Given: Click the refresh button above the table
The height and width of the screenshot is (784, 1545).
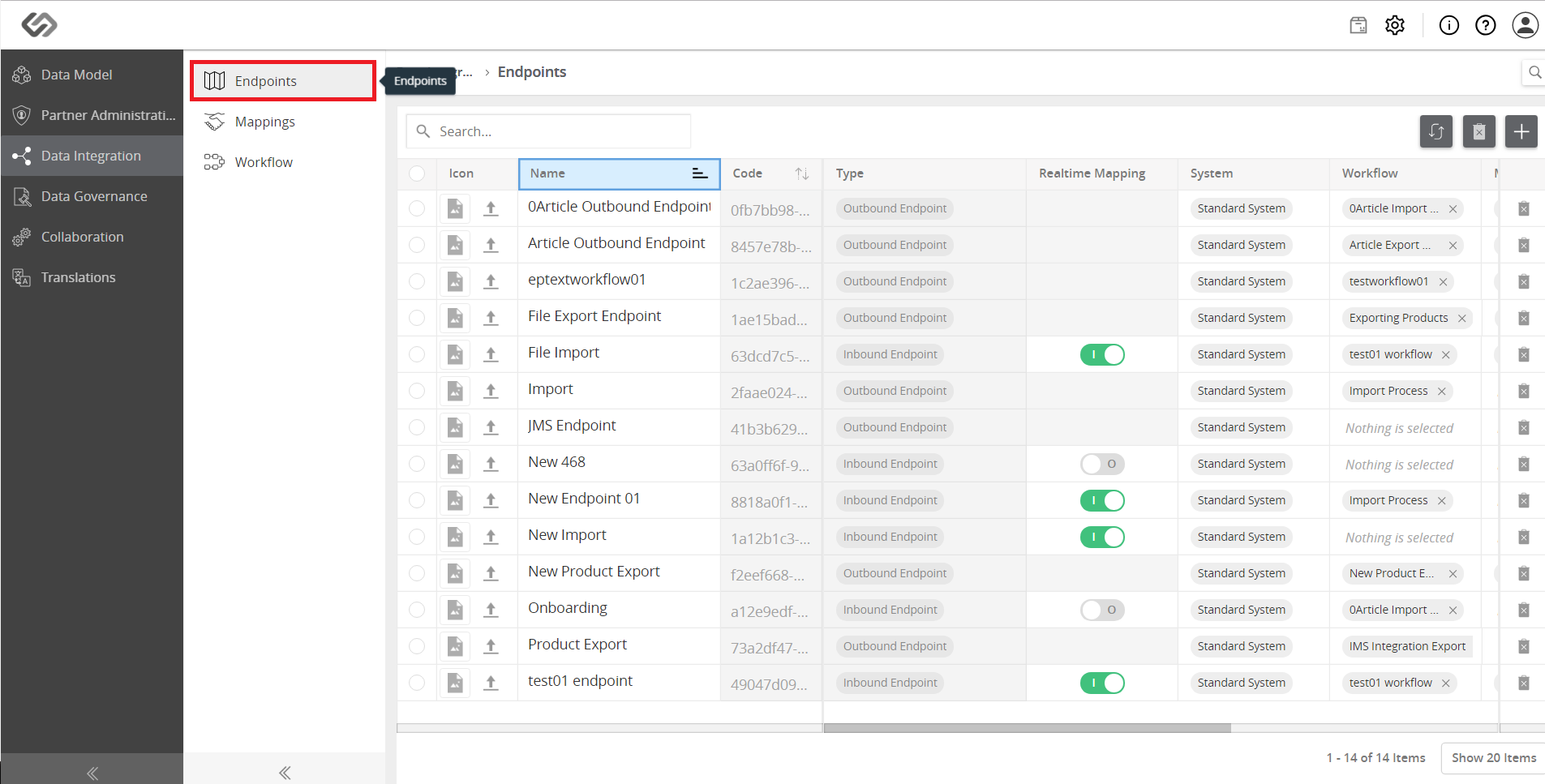Looking at the screenshot, I should [1436, 131].
